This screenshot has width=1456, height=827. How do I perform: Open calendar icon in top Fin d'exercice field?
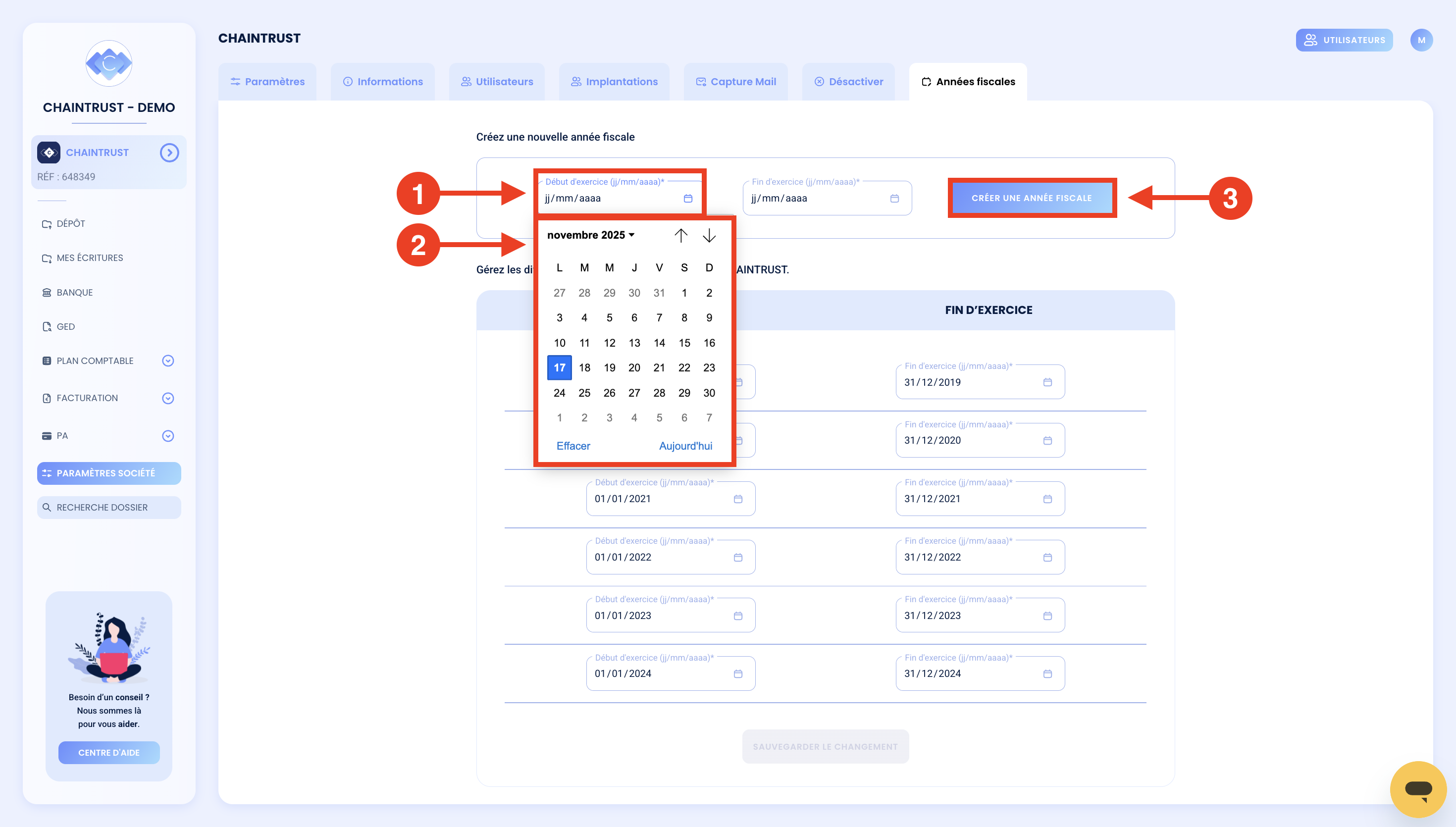click(894, 198)
